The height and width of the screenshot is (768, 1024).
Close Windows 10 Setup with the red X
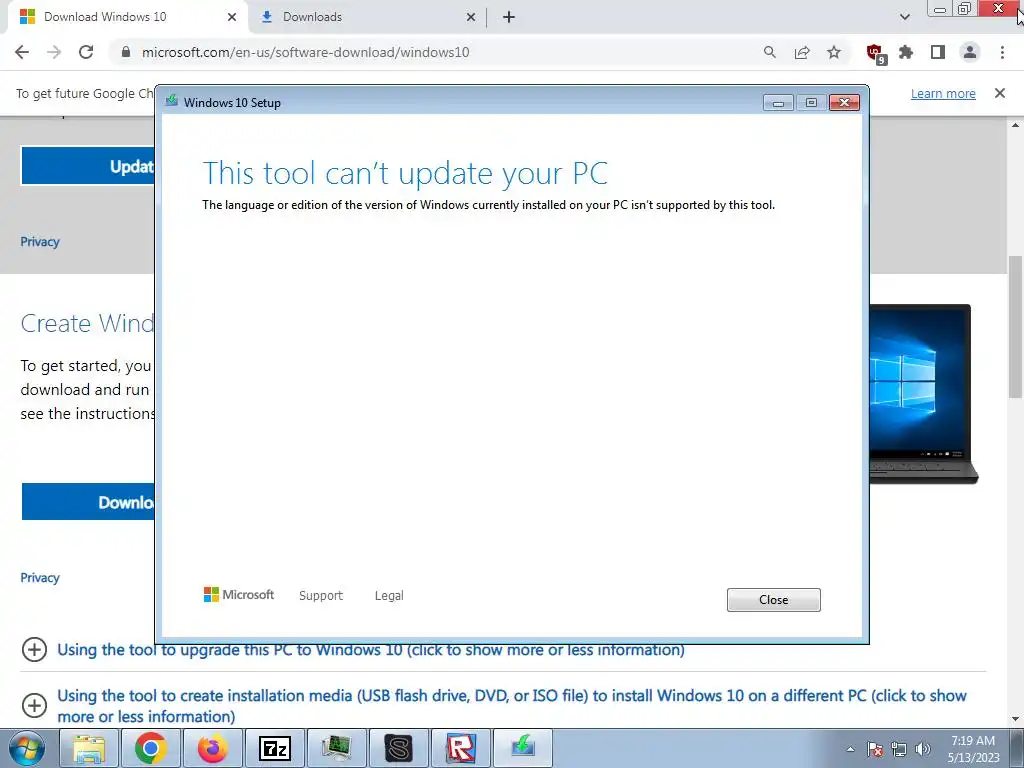point(844,103)
